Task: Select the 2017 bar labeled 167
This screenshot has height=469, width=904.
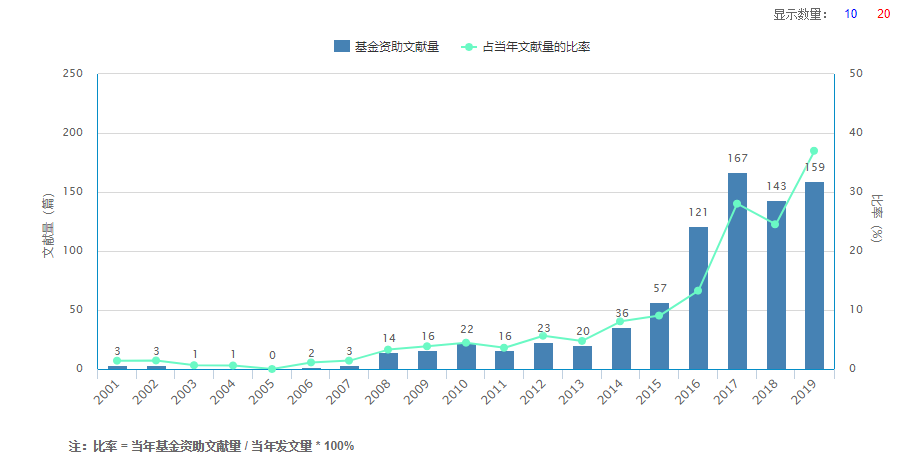Action: coord(737,271)
